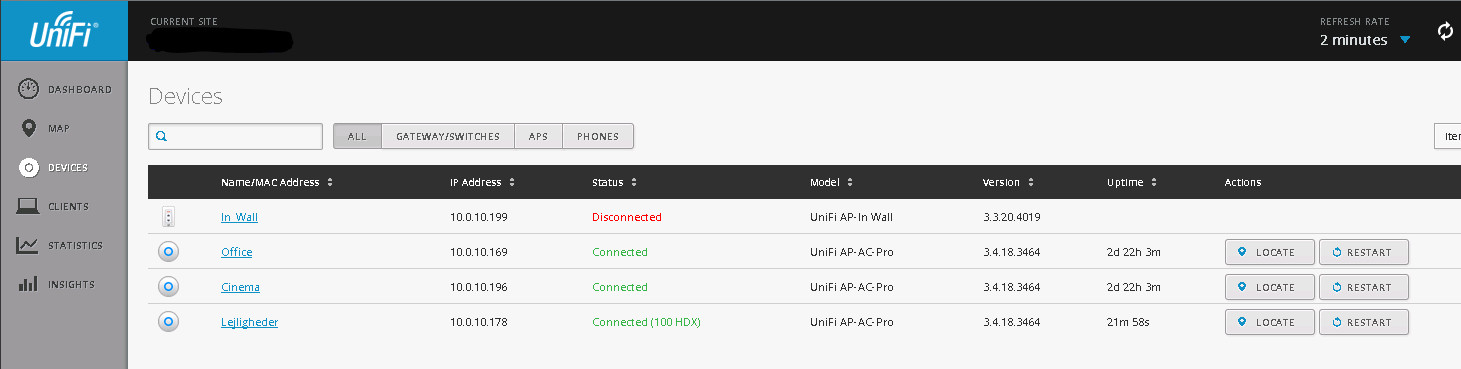Open the Statistics chart icon
The width and height of the screenshot is (1461, 369).
pyautogui.click(x=28, y=245)
